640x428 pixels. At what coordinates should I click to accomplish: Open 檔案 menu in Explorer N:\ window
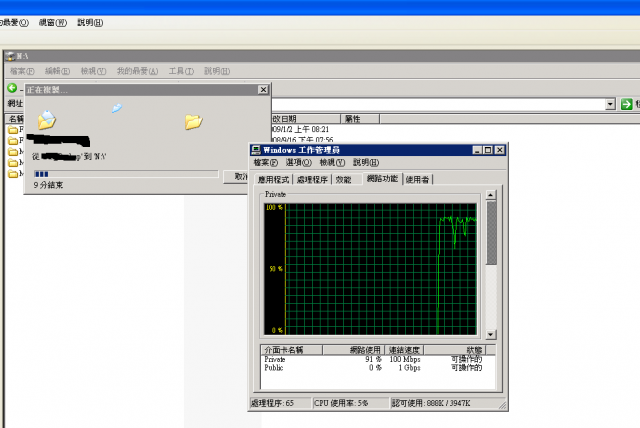click(x=22, y=71)
